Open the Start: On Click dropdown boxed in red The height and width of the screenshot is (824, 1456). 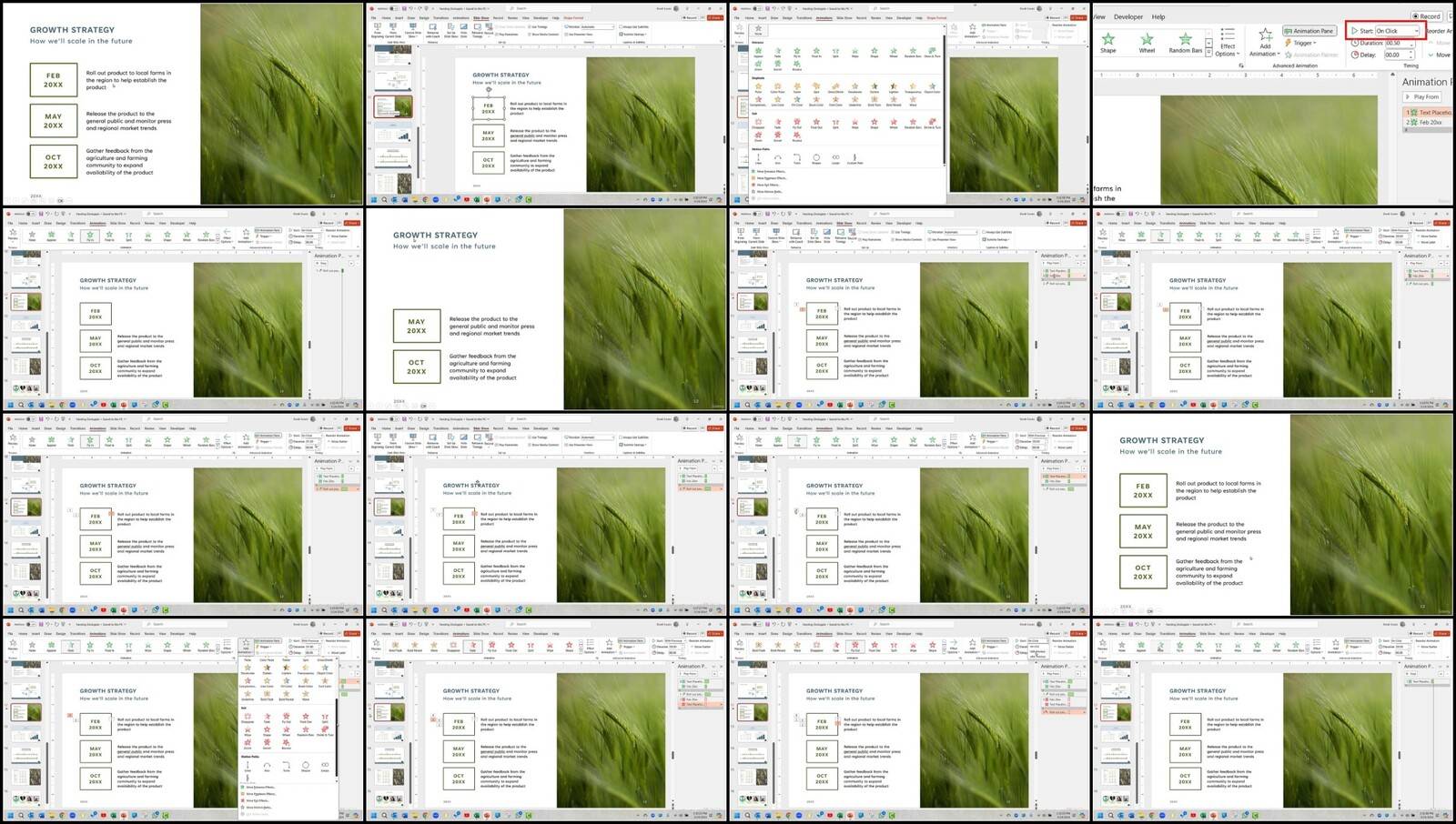(x=1397, y=31)
